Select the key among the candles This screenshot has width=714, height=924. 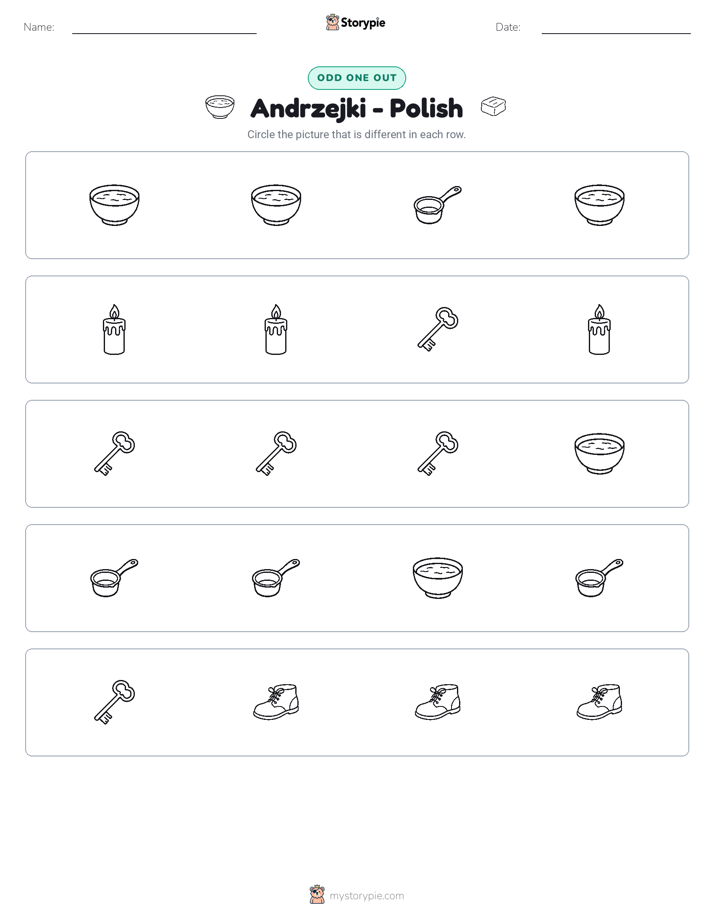pyautogui.click(x=438, y=329)
